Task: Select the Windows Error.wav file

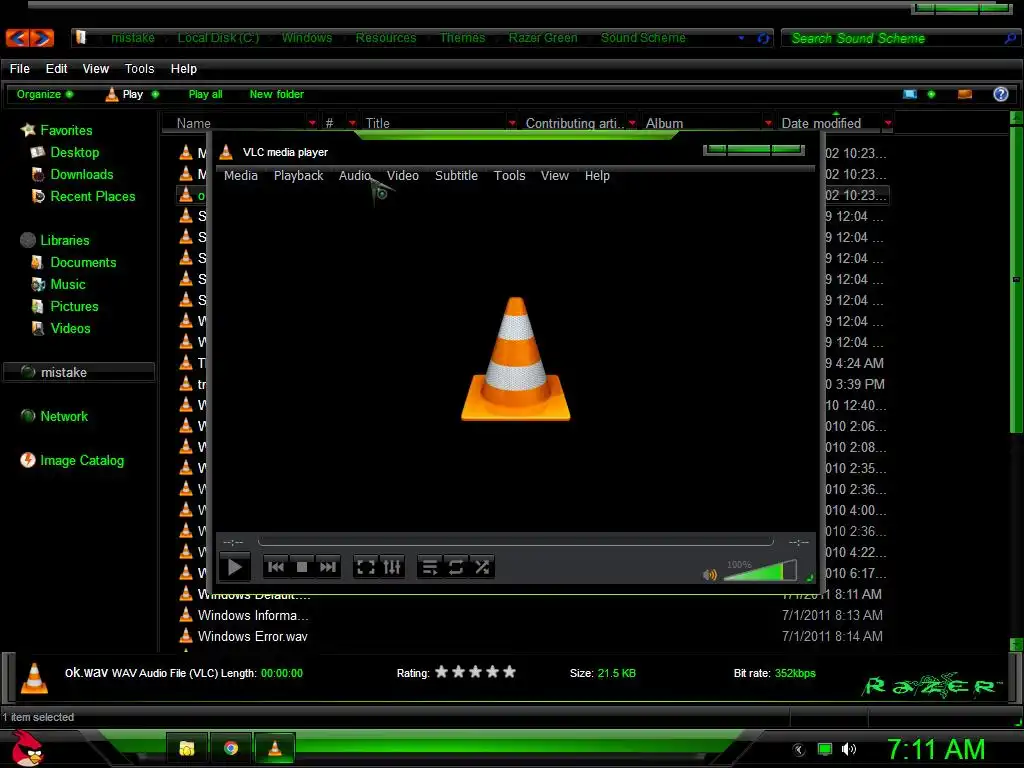Action: point(253,636)
